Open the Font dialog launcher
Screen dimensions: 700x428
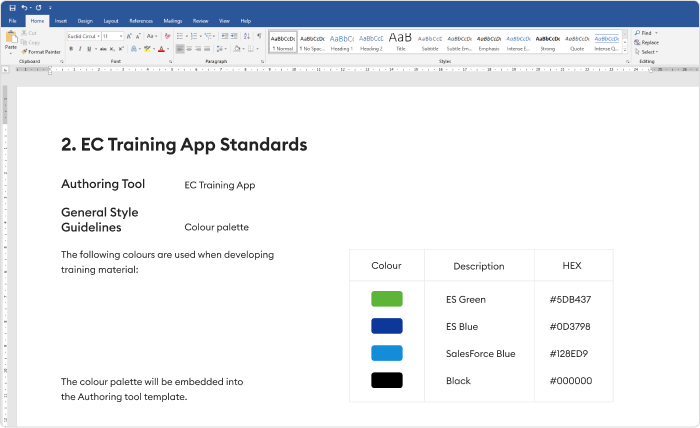click(x=171, y=62)
